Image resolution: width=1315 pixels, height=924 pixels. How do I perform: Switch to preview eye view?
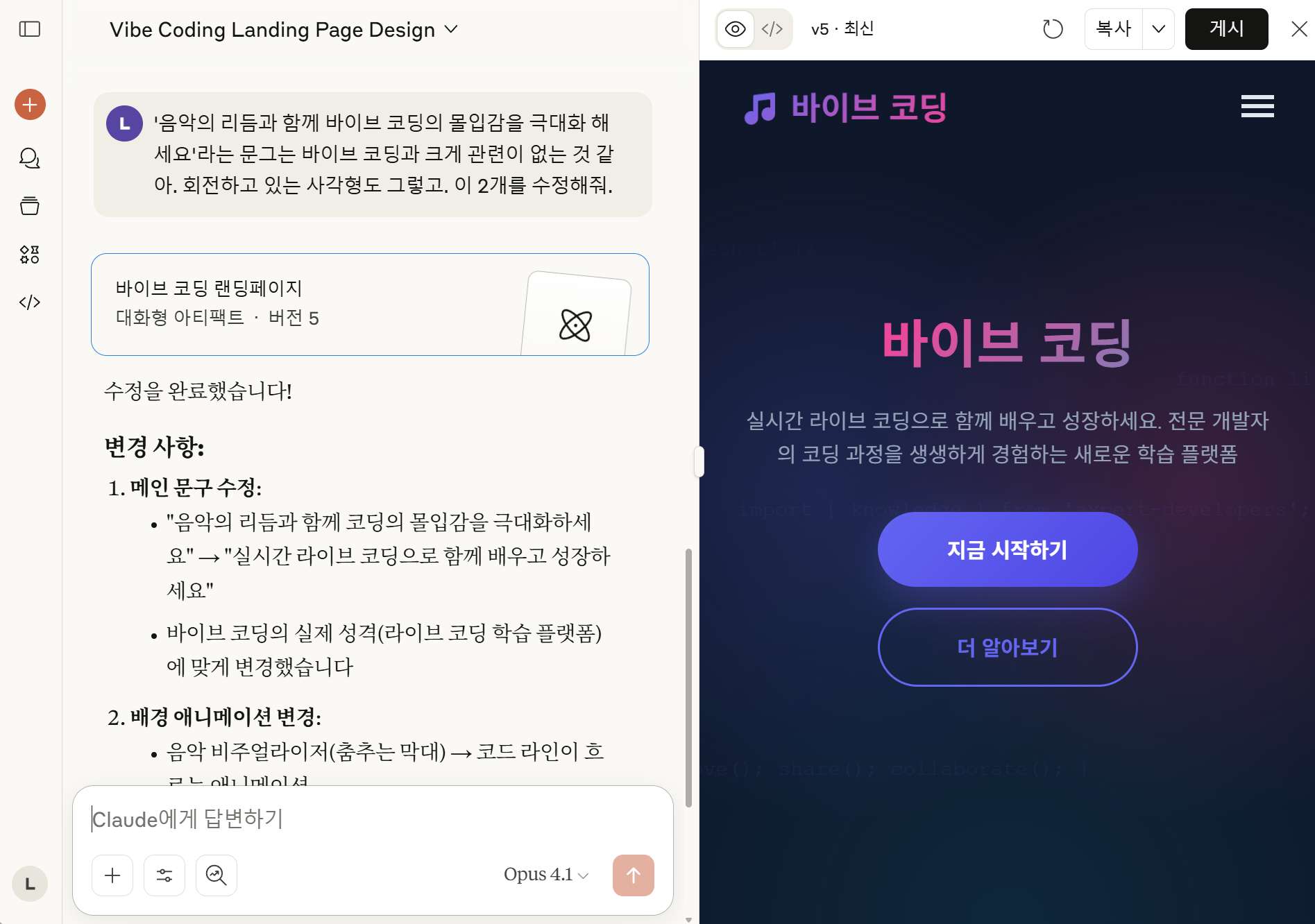736,29
